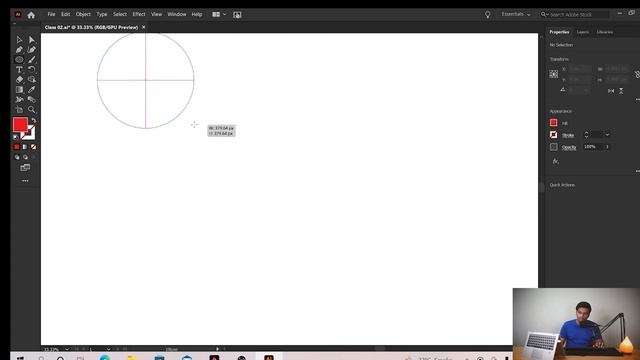Image resolution: width=640 pixels, height=360 pixels.
Task: Click the Flip Horizontal icon in Transform
Action: pyautogui.click(x=611, y=91)
